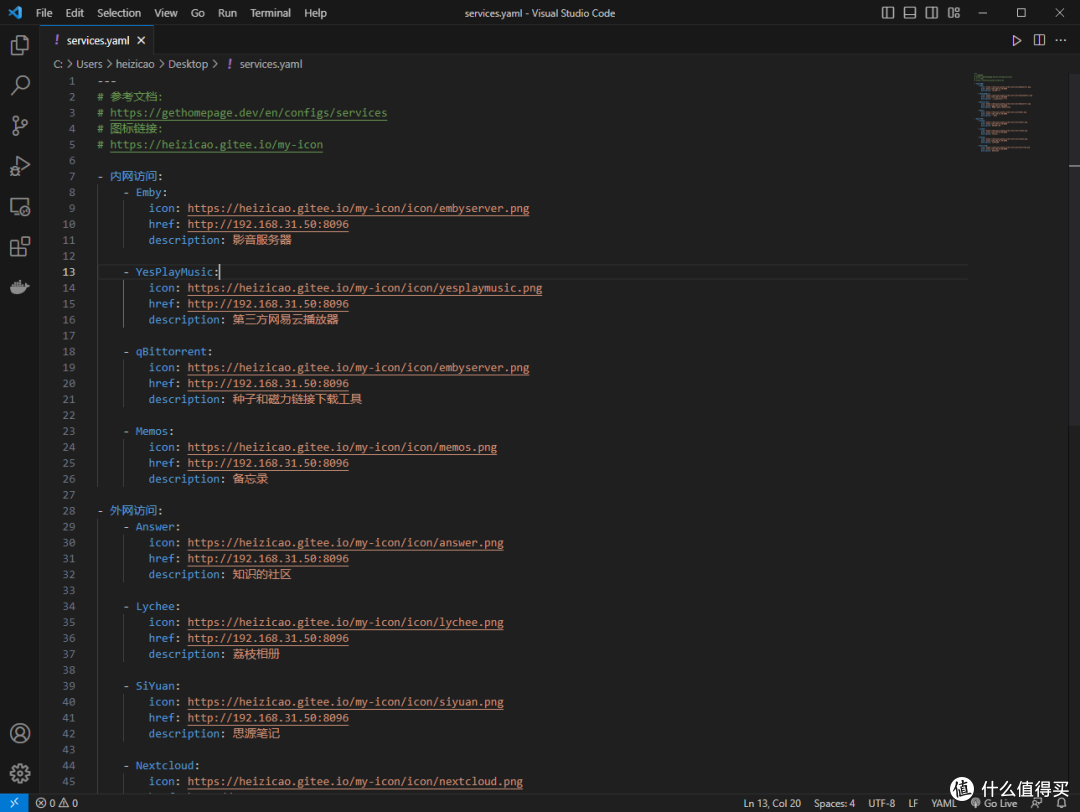Open the Manage gear menu
This screenshot has height=812, width=1080.
20,773
